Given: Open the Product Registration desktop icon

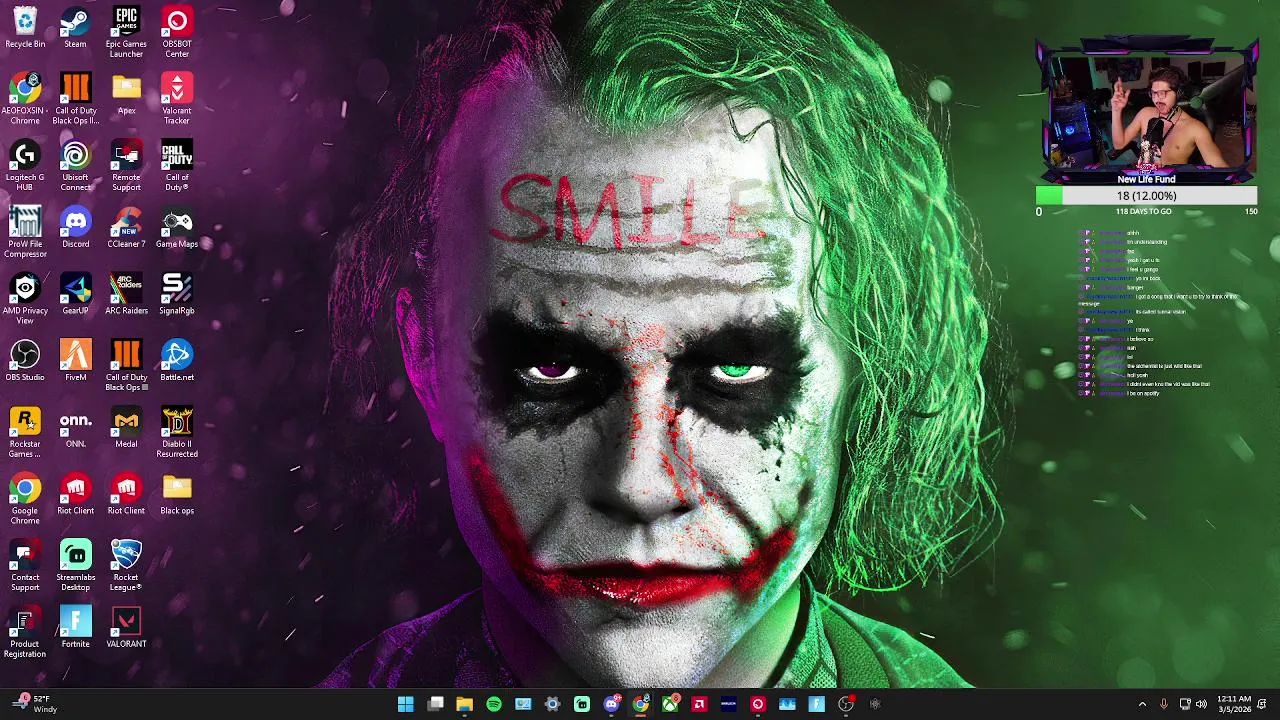Looking at the screenshot, I should (x=25, y=633).
